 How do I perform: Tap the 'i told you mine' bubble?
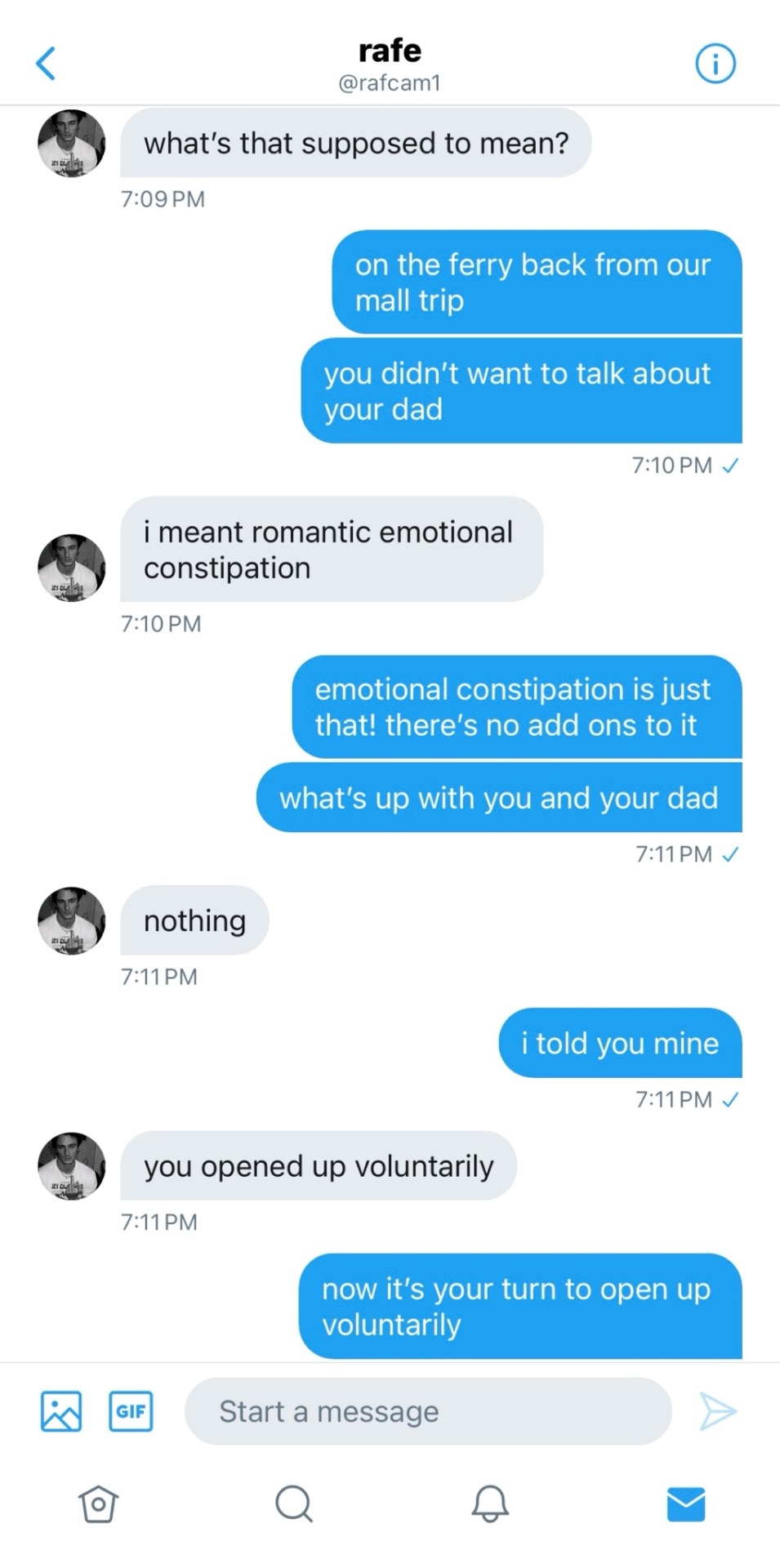click(620, 1043)
